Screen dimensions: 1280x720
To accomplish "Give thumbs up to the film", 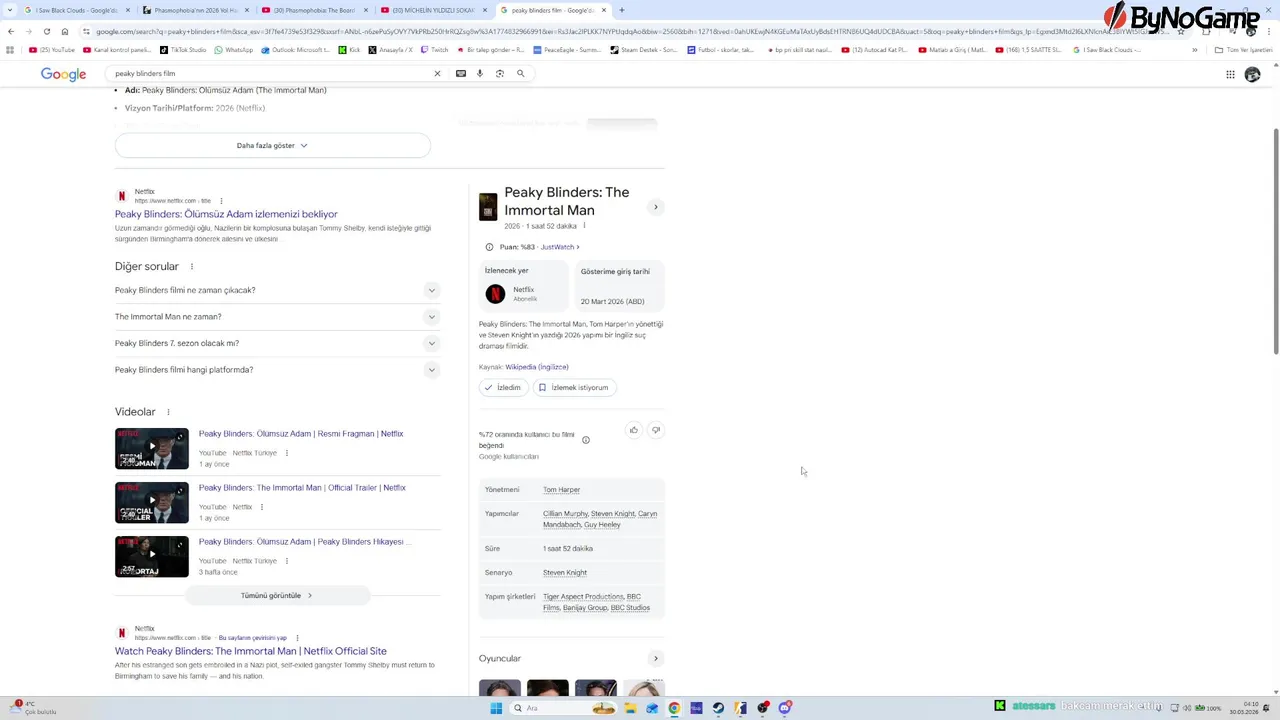I will [633, 430].
